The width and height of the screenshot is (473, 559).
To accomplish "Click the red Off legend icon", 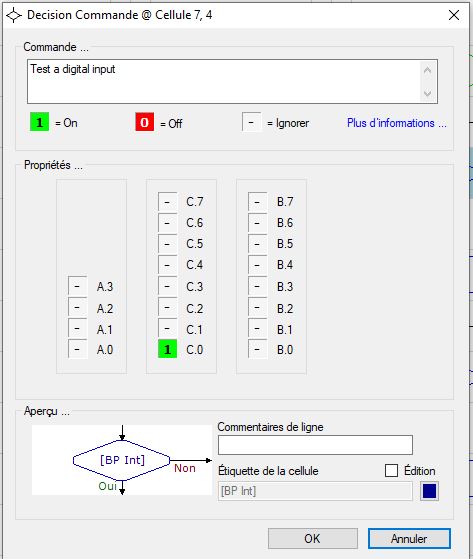I will click(x=144, y=122).
